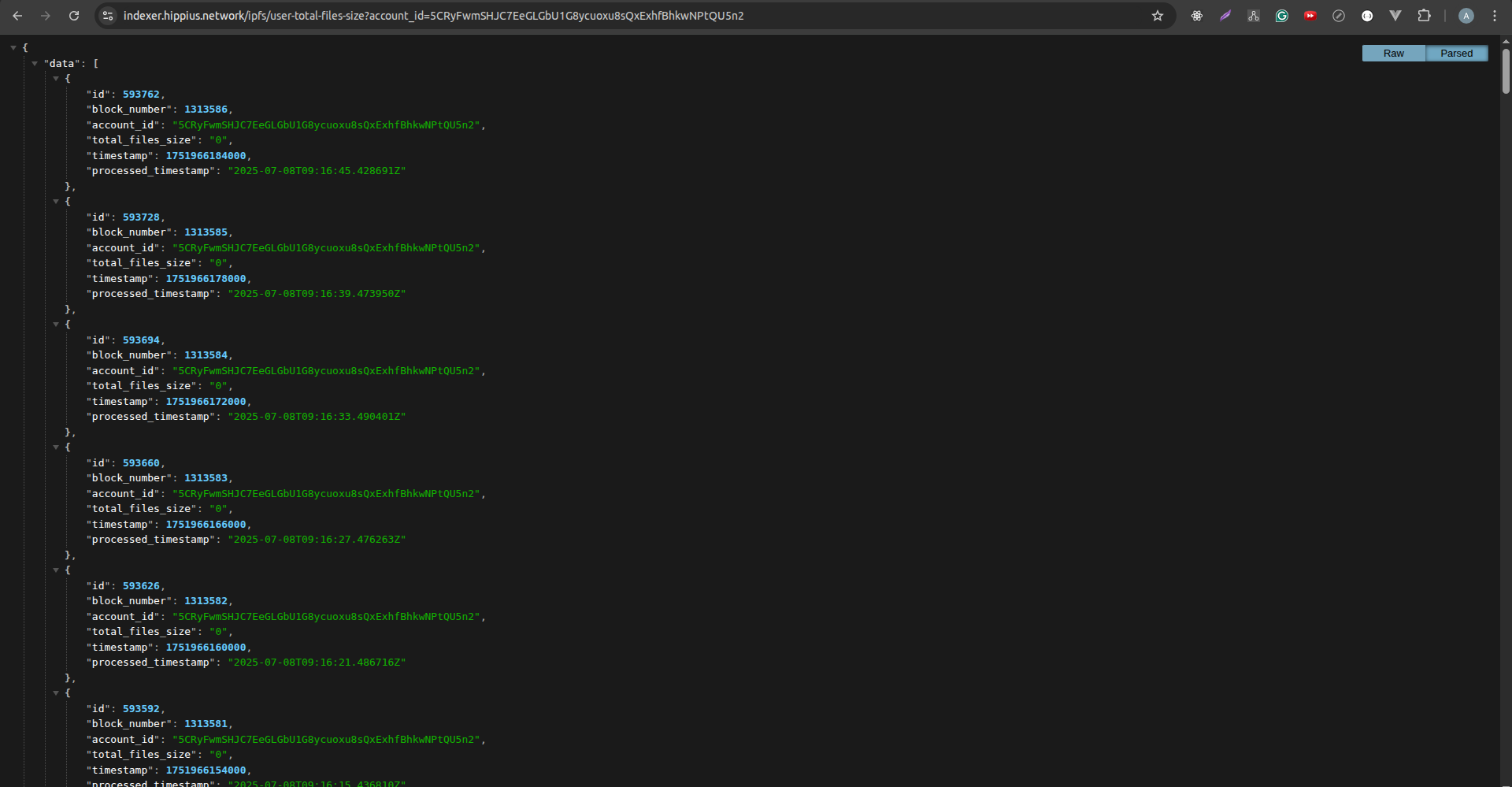Collapse the object with id 593592
Viewport: 1512px width, 787px height.
pos(56,693)
